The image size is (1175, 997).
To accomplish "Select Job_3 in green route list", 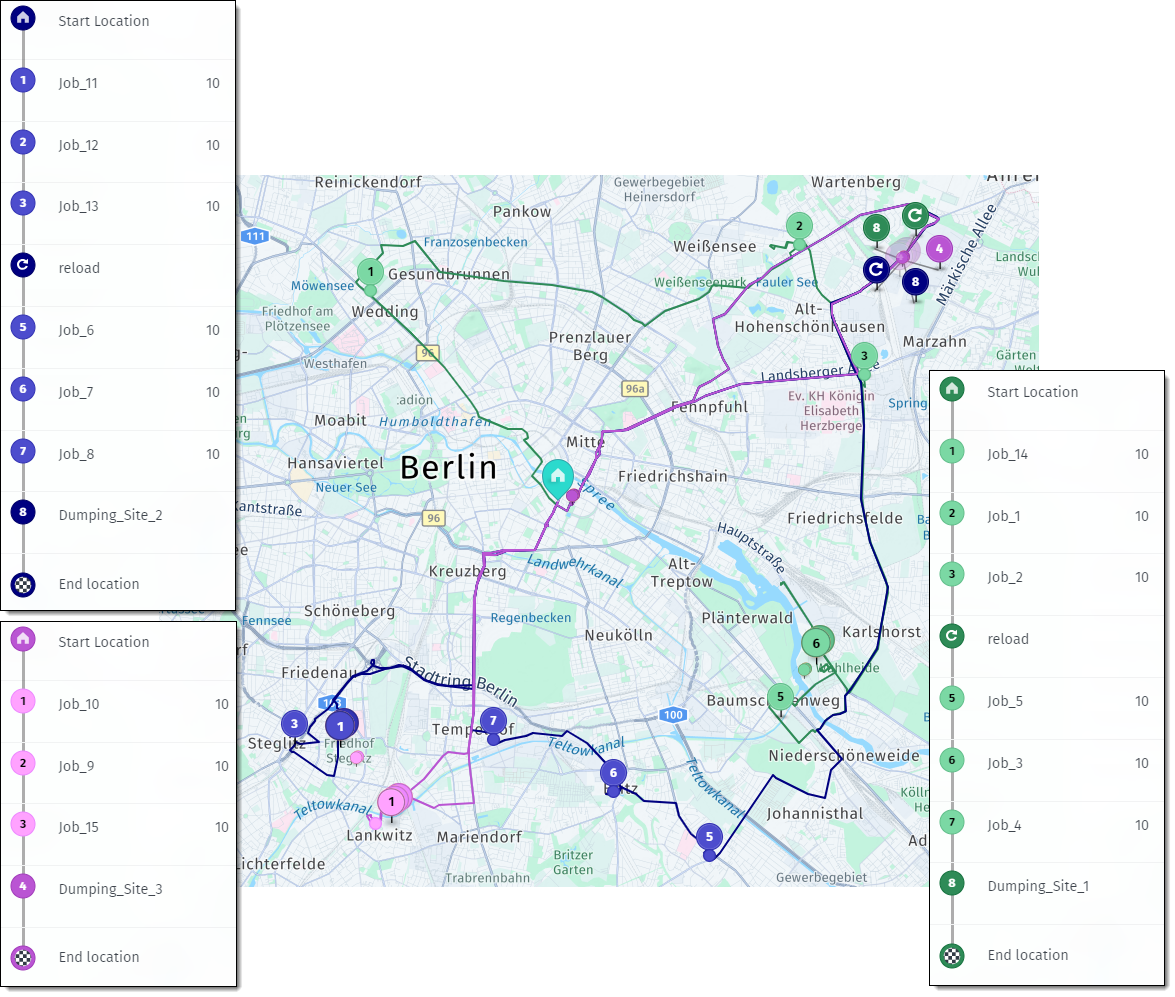I will (x=1047, y=763).
